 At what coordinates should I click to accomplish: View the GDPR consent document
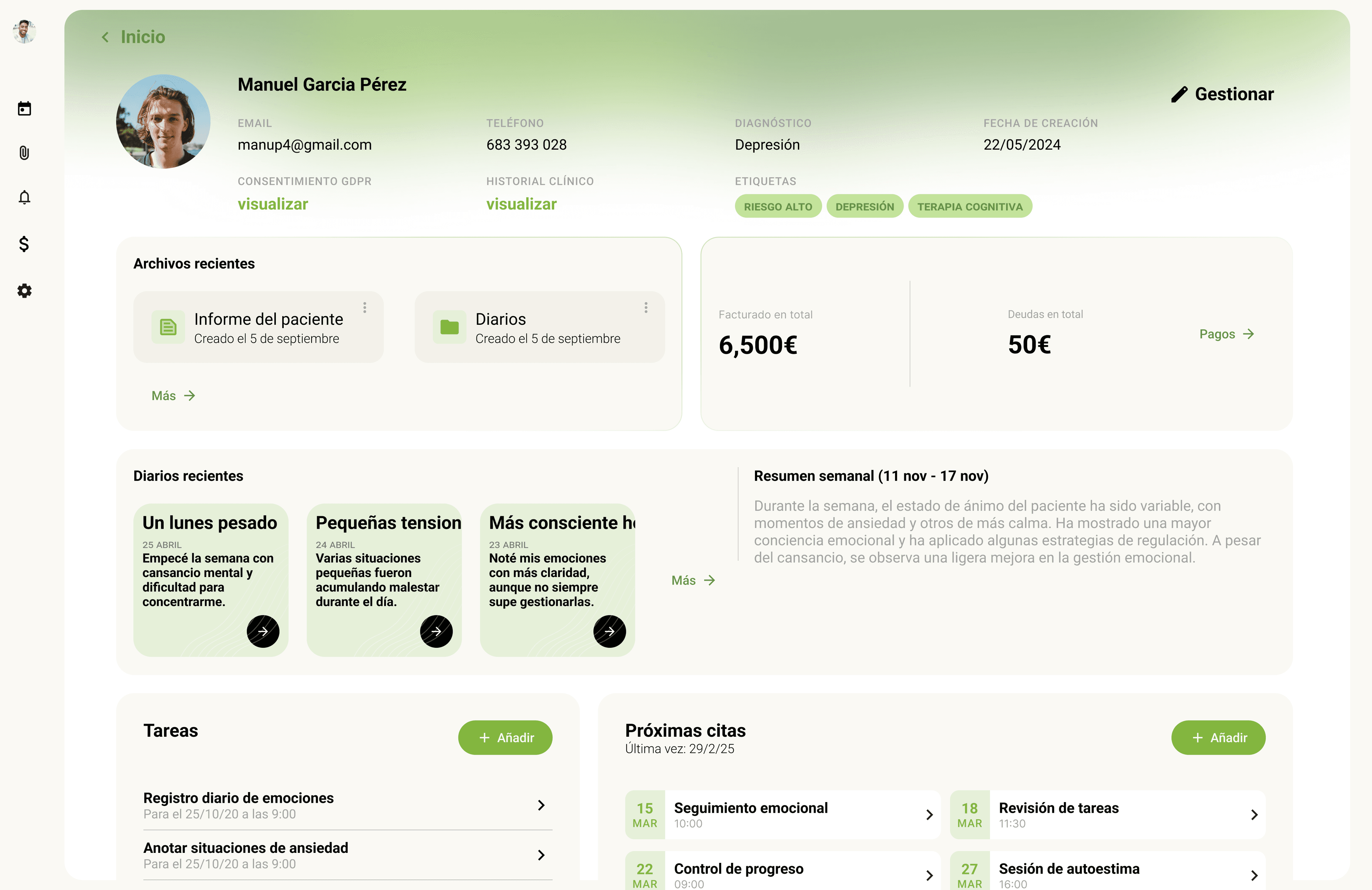pyautogui.click(x=273, y=204)
